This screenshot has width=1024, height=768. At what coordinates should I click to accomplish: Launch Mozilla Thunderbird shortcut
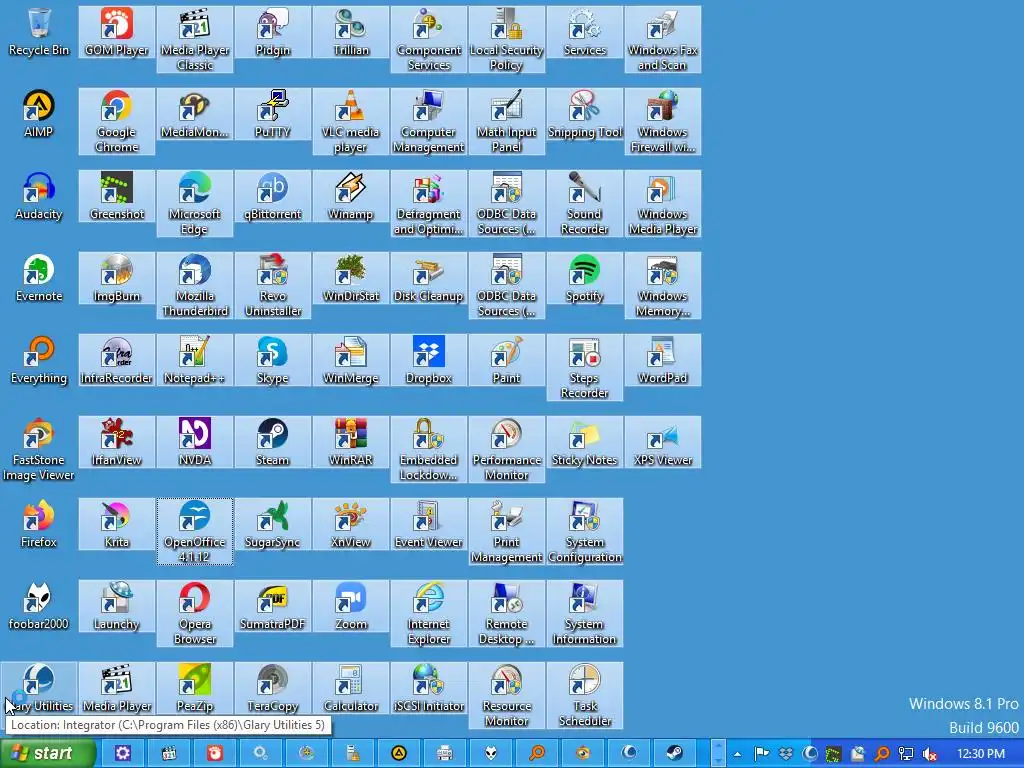click(x=195, y=285)
